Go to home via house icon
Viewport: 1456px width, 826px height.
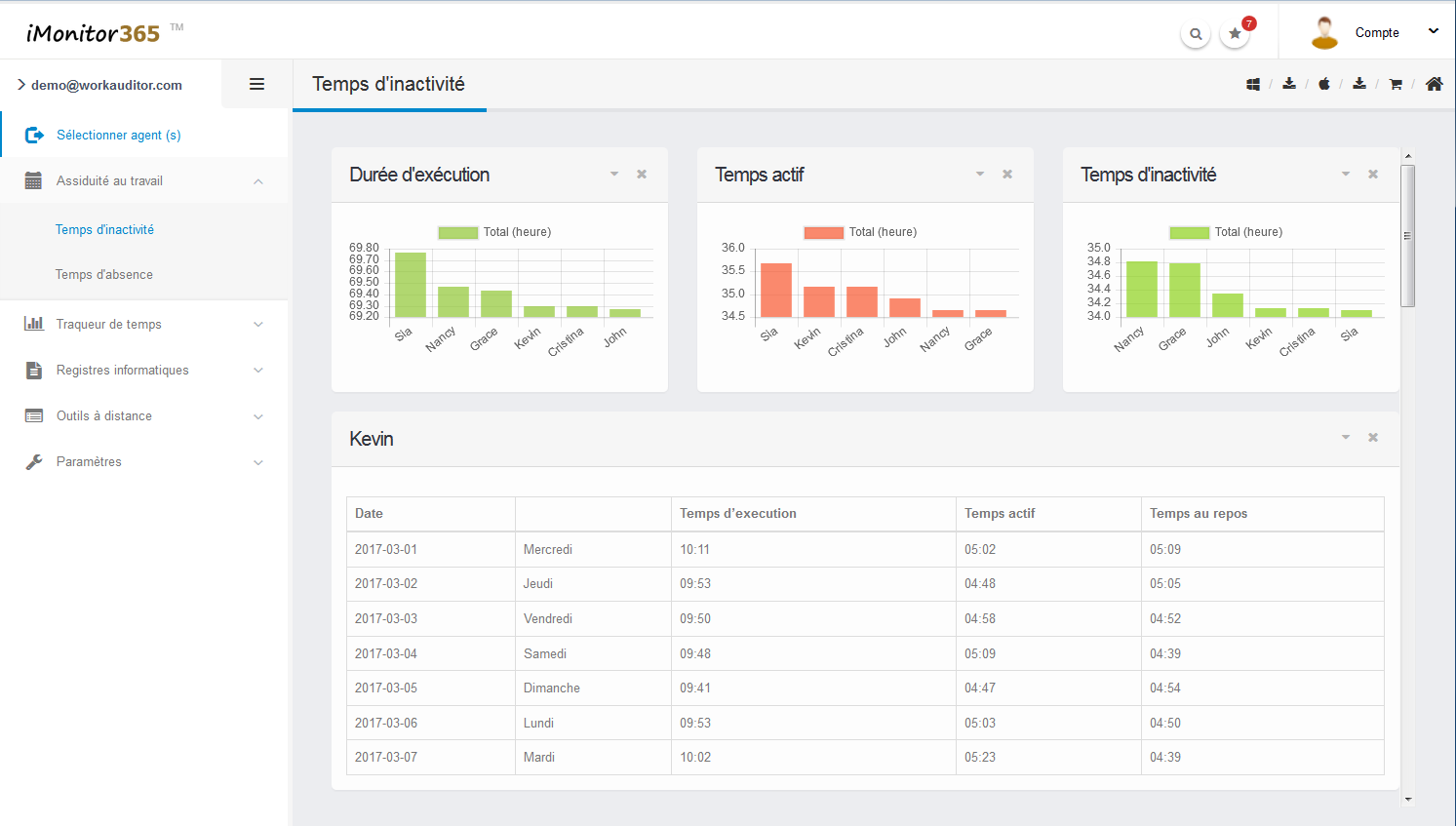[1434, 85]
